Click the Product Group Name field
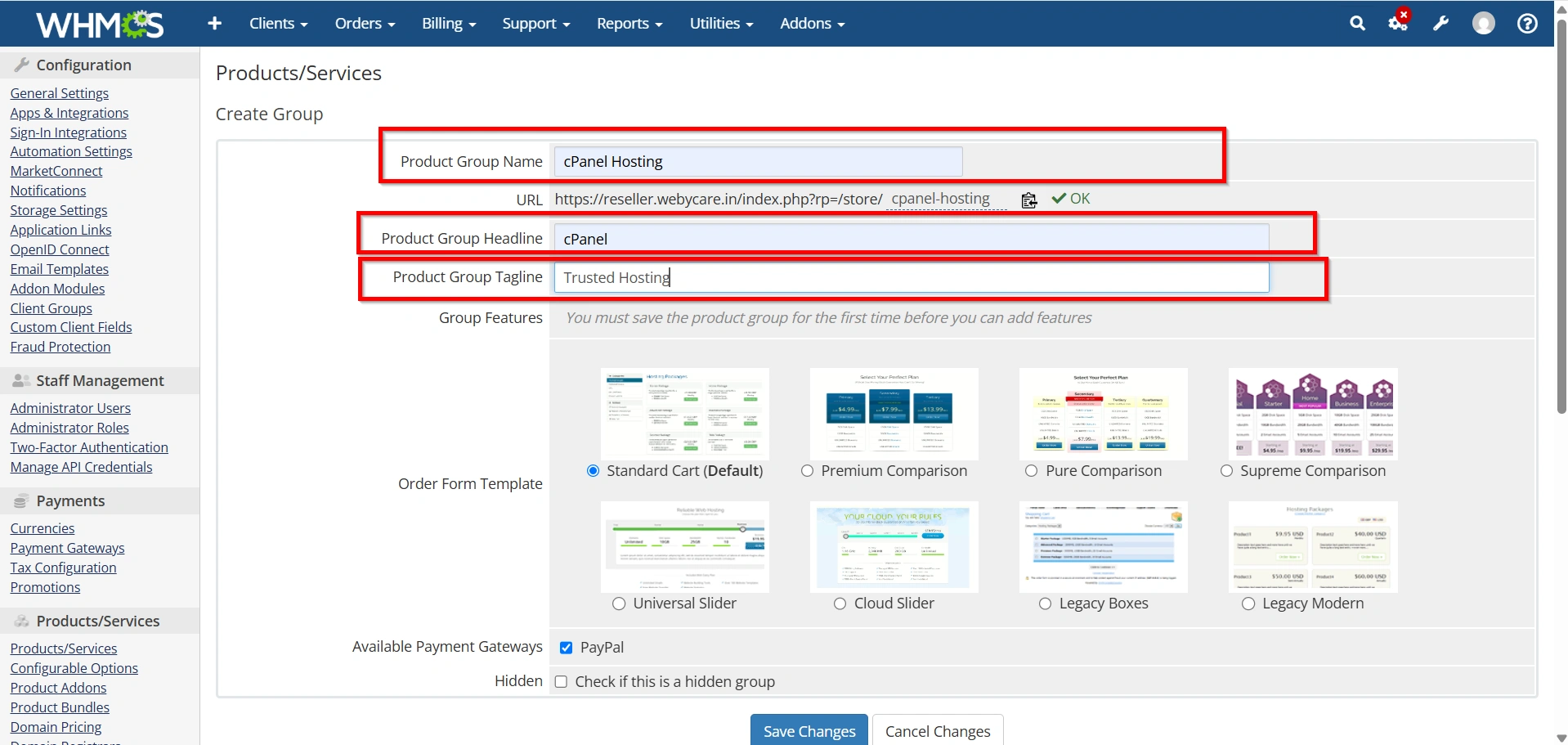Image resolution: width=1568 pixels, height=745 pixels. click(x=758, y=162)
